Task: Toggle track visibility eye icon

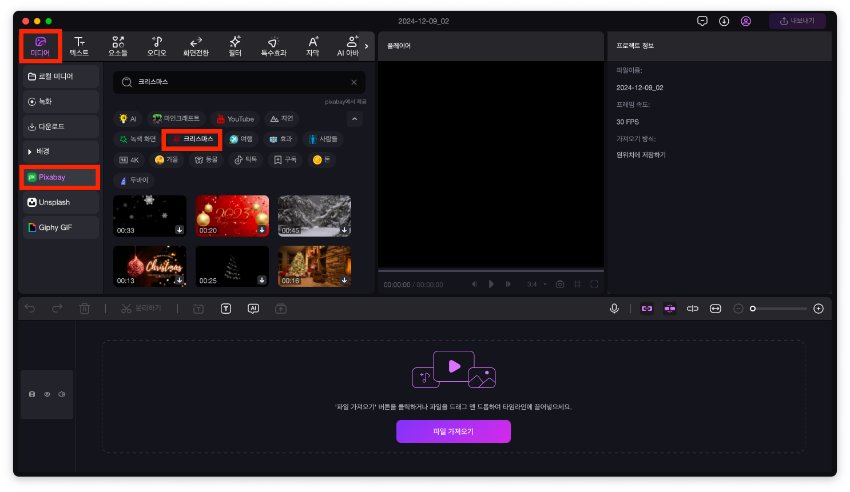Action: click(46, 394)
